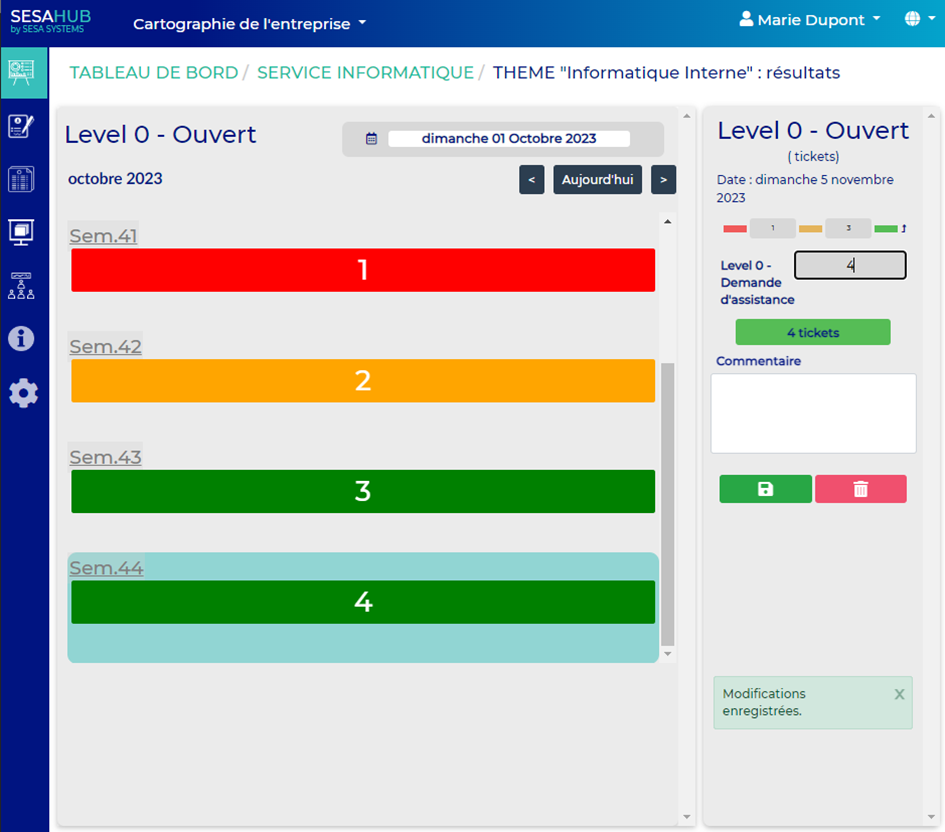
Task: Go to TABLEAU DE BORD breadcrumb
Action: point(153,73)
